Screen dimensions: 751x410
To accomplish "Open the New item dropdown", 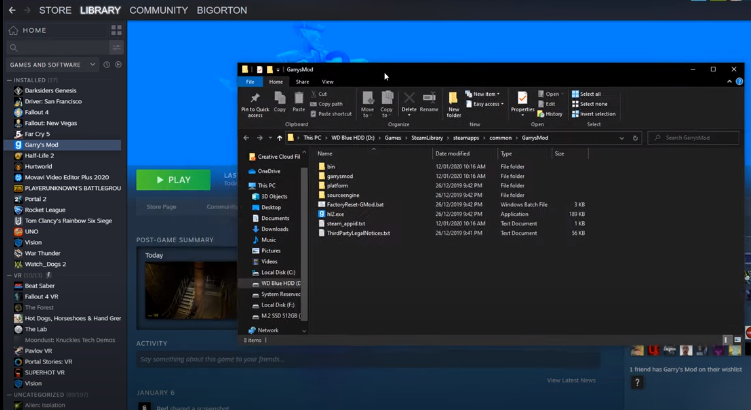I will (483, 94).
